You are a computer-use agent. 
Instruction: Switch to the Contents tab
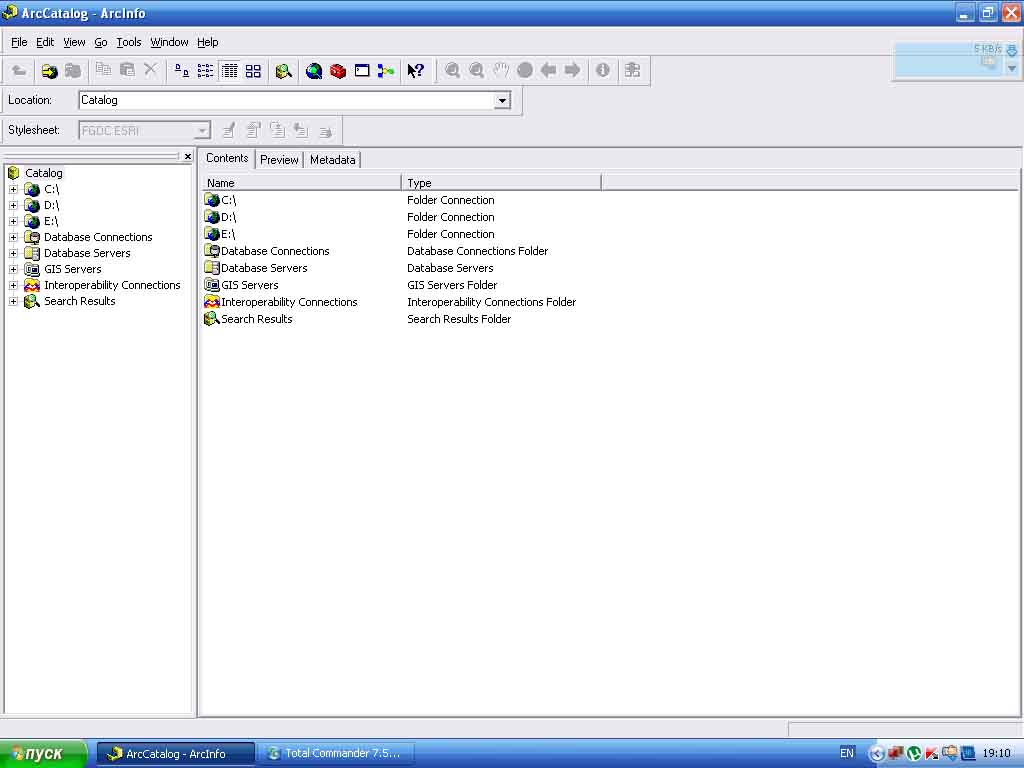click(x=227, y=158)
